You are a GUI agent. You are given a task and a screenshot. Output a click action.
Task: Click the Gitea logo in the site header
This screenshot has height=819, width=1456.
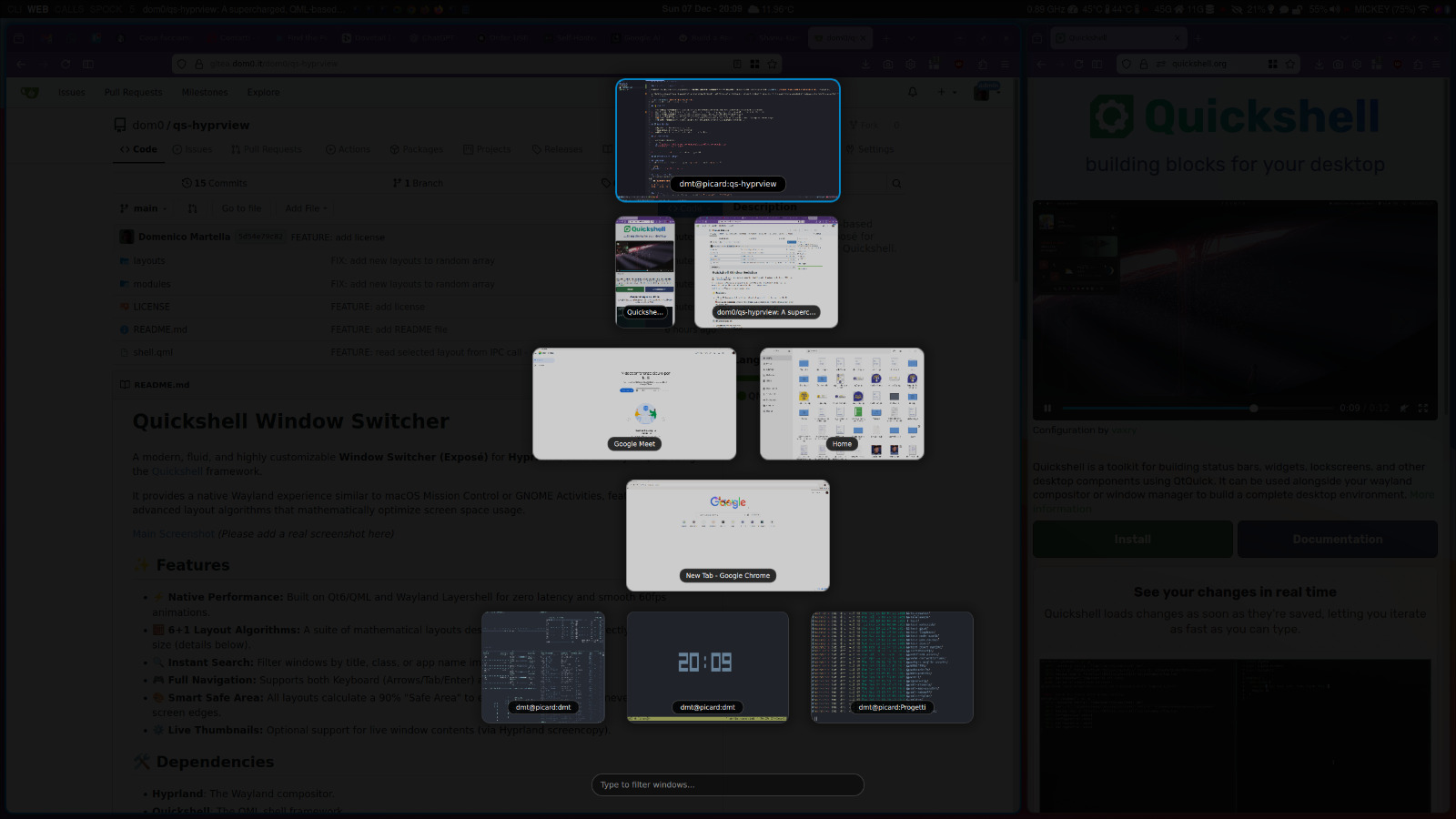(x=30, y=92)
